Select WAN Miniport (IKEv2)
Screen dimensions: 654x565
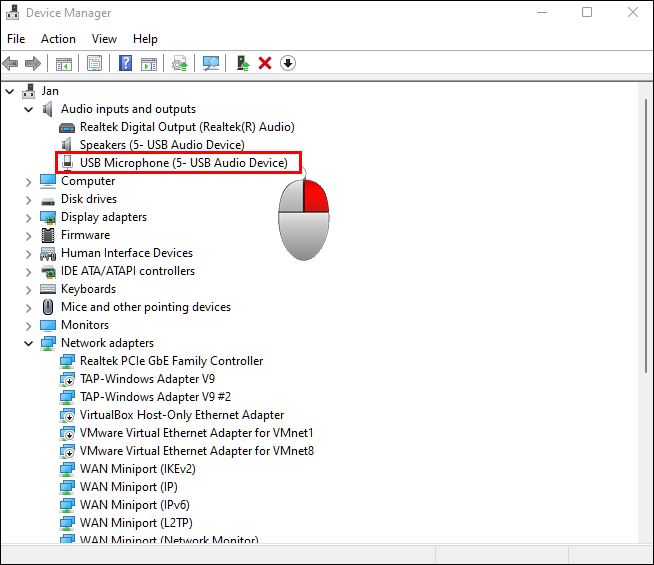pyautogui.click(x=138, y=469)
